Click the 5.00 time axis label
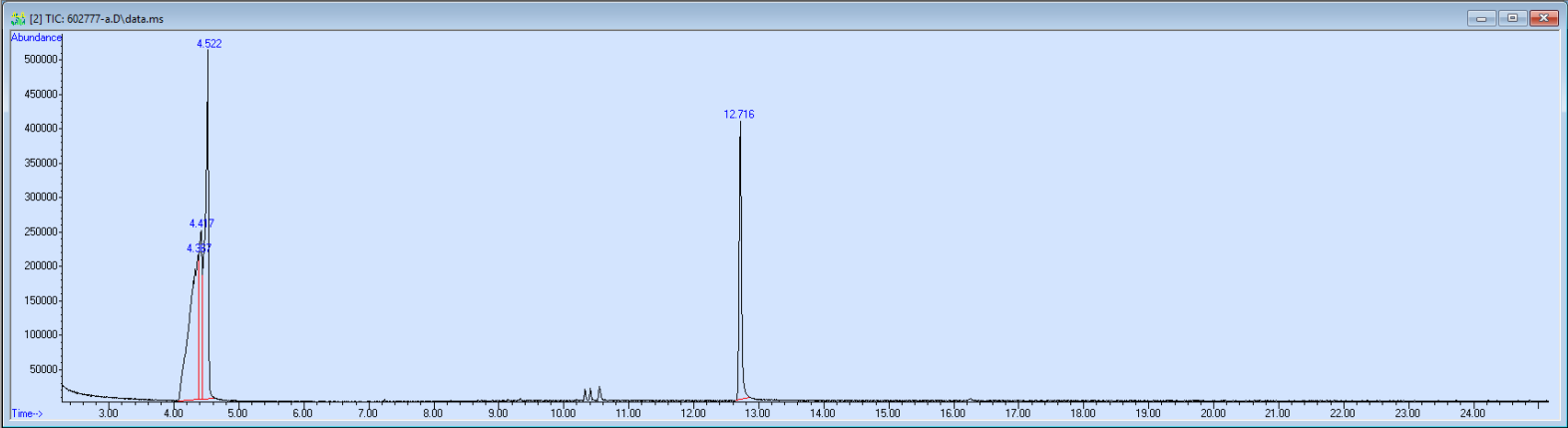This screenshot has height=428, width=1568. (x=237, y=413)
